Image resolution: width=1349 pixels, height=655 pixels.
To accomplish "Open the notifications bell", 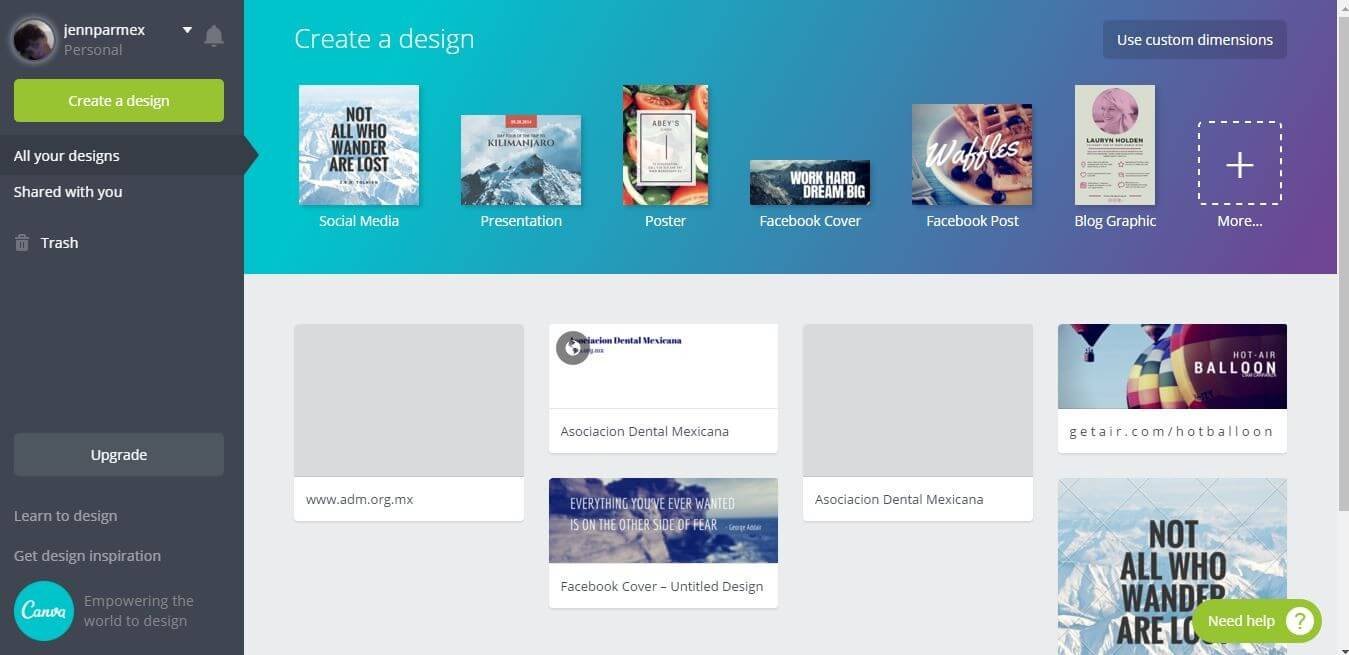I will point(214,37).
